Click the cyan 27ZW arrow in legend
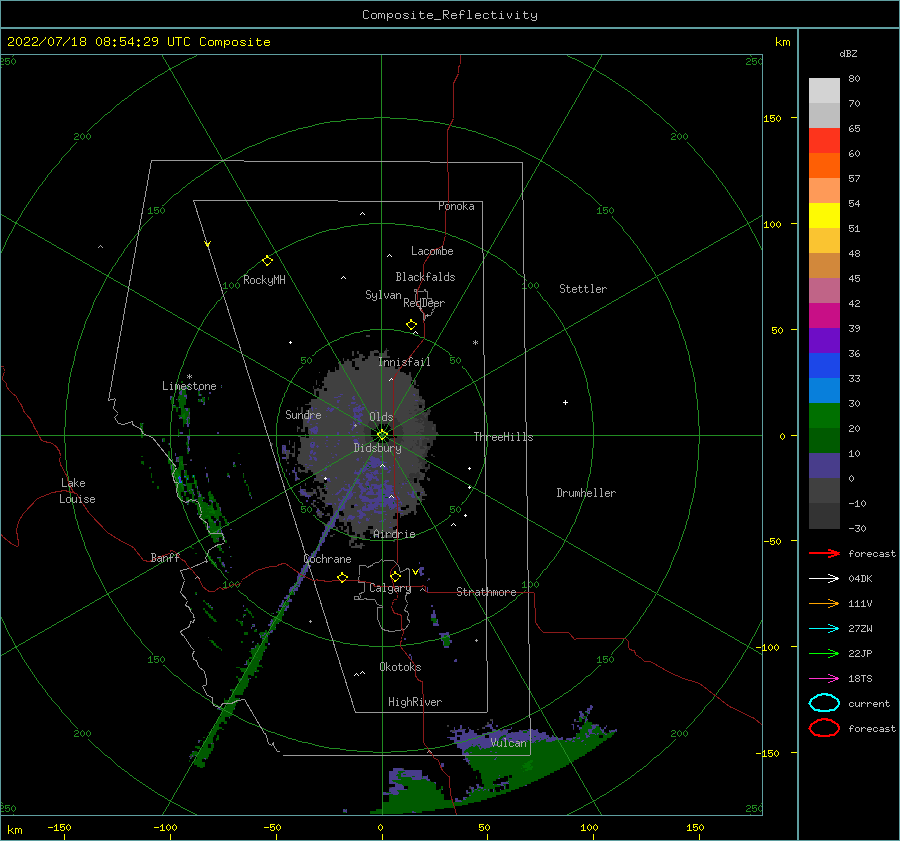 coord(824,629)
